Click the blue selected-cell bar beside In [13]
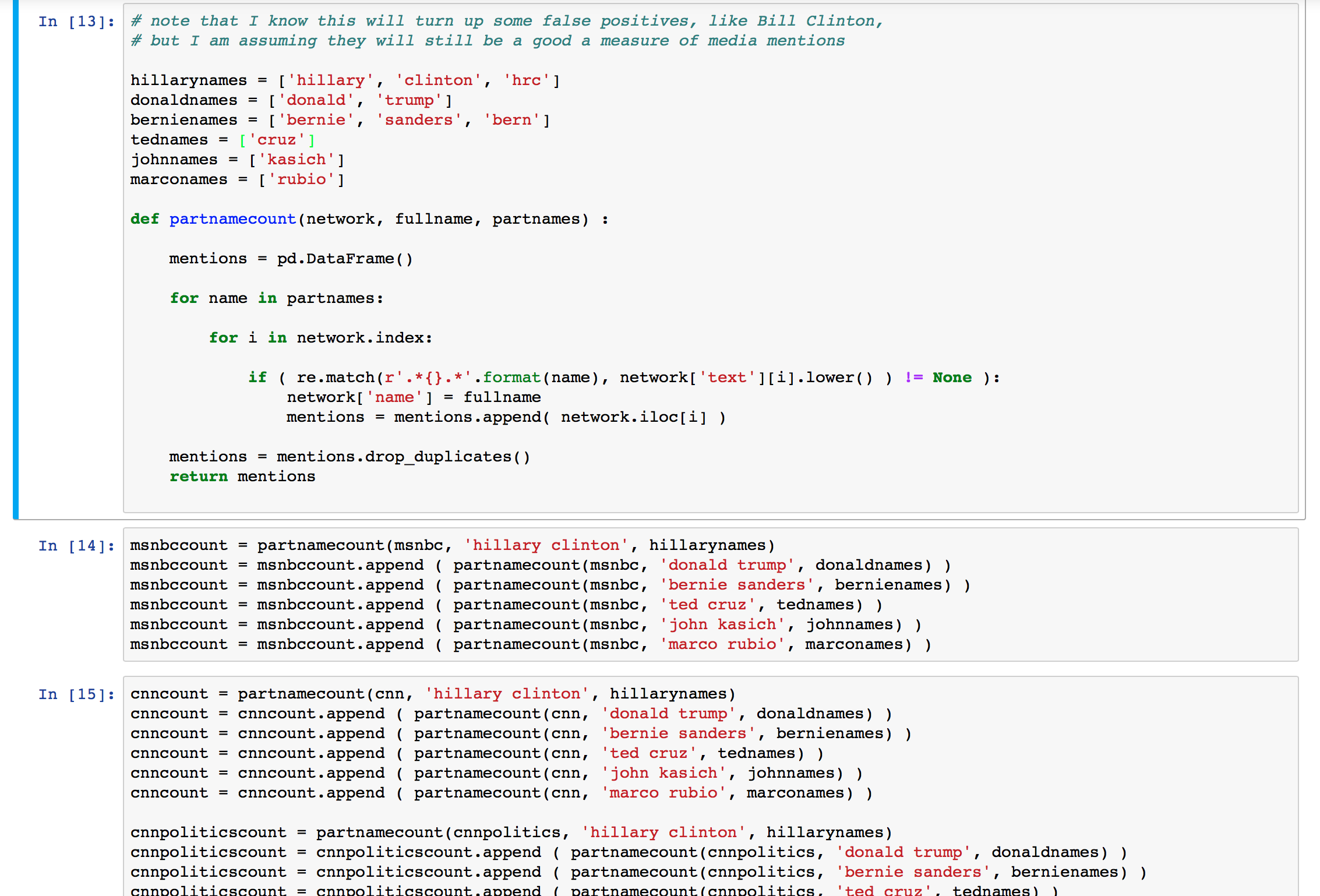The image size is (1320, 896). coord(16,260)
